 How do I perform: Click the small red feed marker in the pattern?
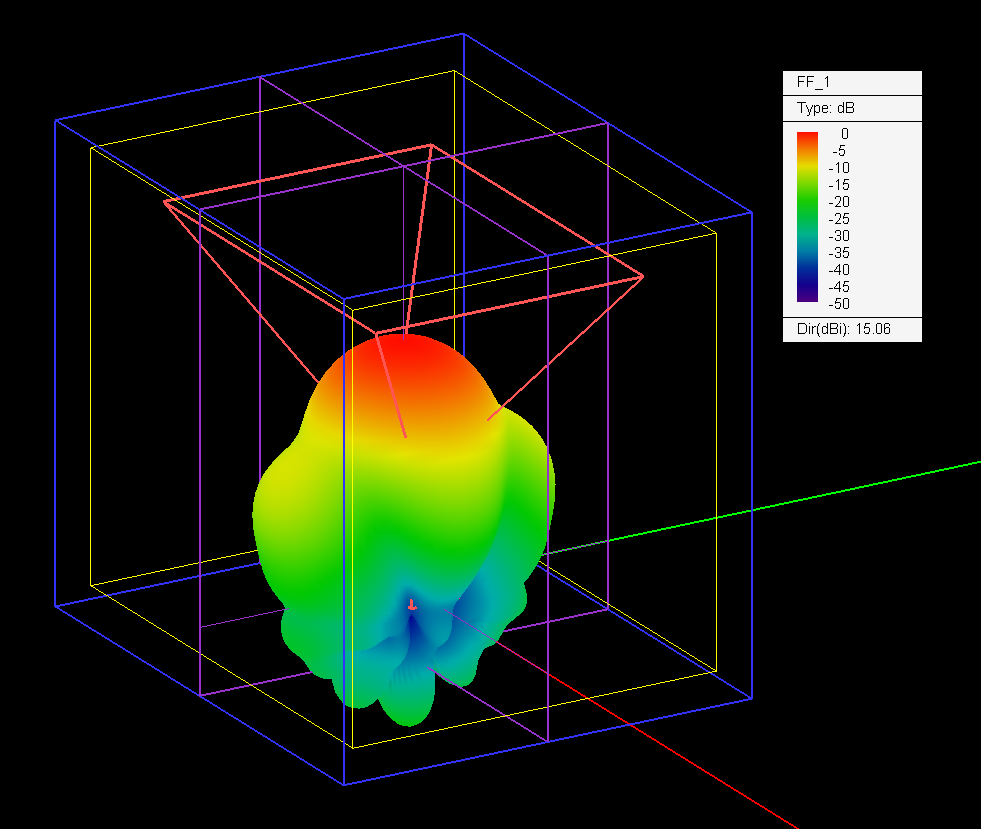[x=411, y=605]
